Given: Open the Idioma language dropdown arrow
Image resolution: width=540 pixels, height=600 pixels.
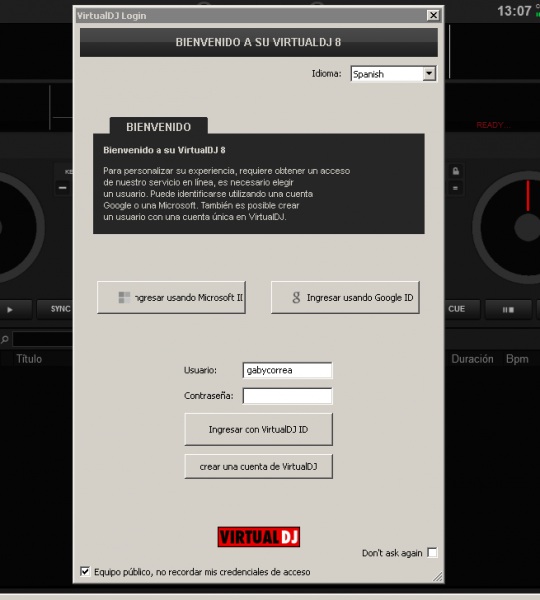Looking at the screenshot, I should [429, 73].
